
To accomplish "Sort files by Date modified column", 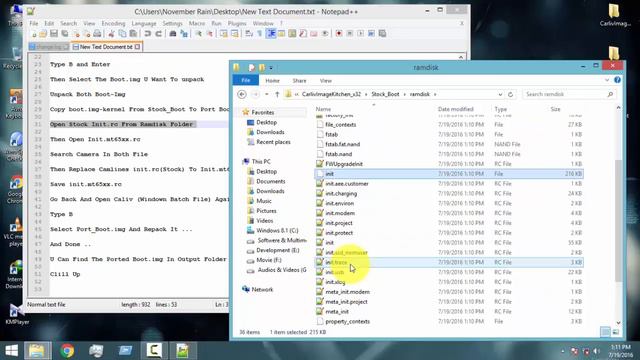I will [456, 109].
